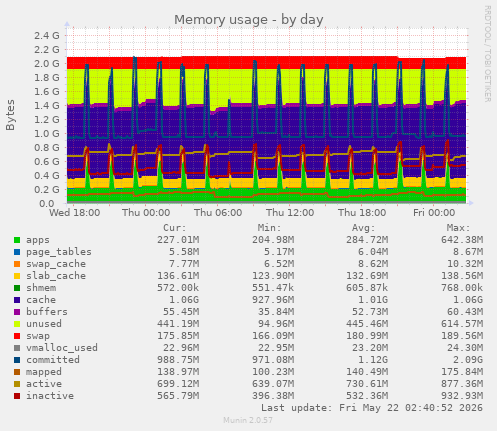Click the purple buffers legend swatch

click(17, 312)
